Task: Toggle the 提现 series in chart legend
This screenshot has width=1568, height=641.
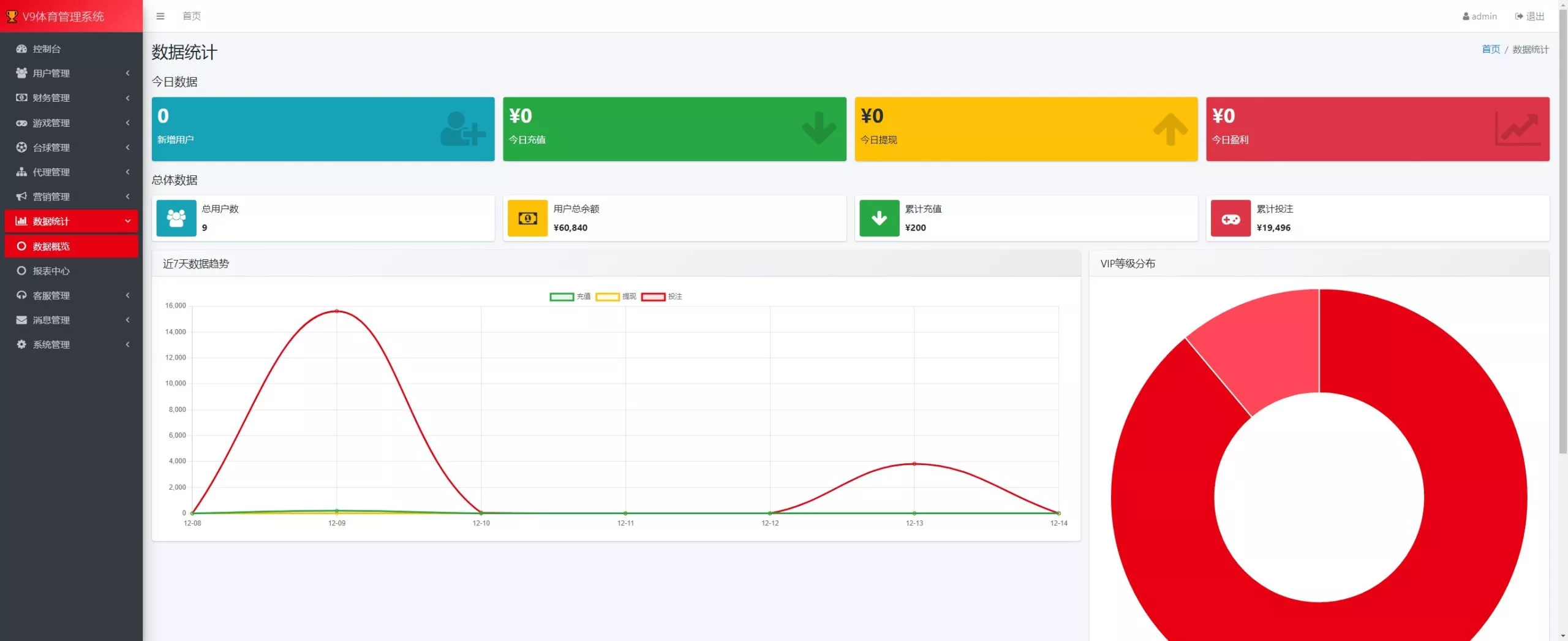Action: (x=616, y=297)
